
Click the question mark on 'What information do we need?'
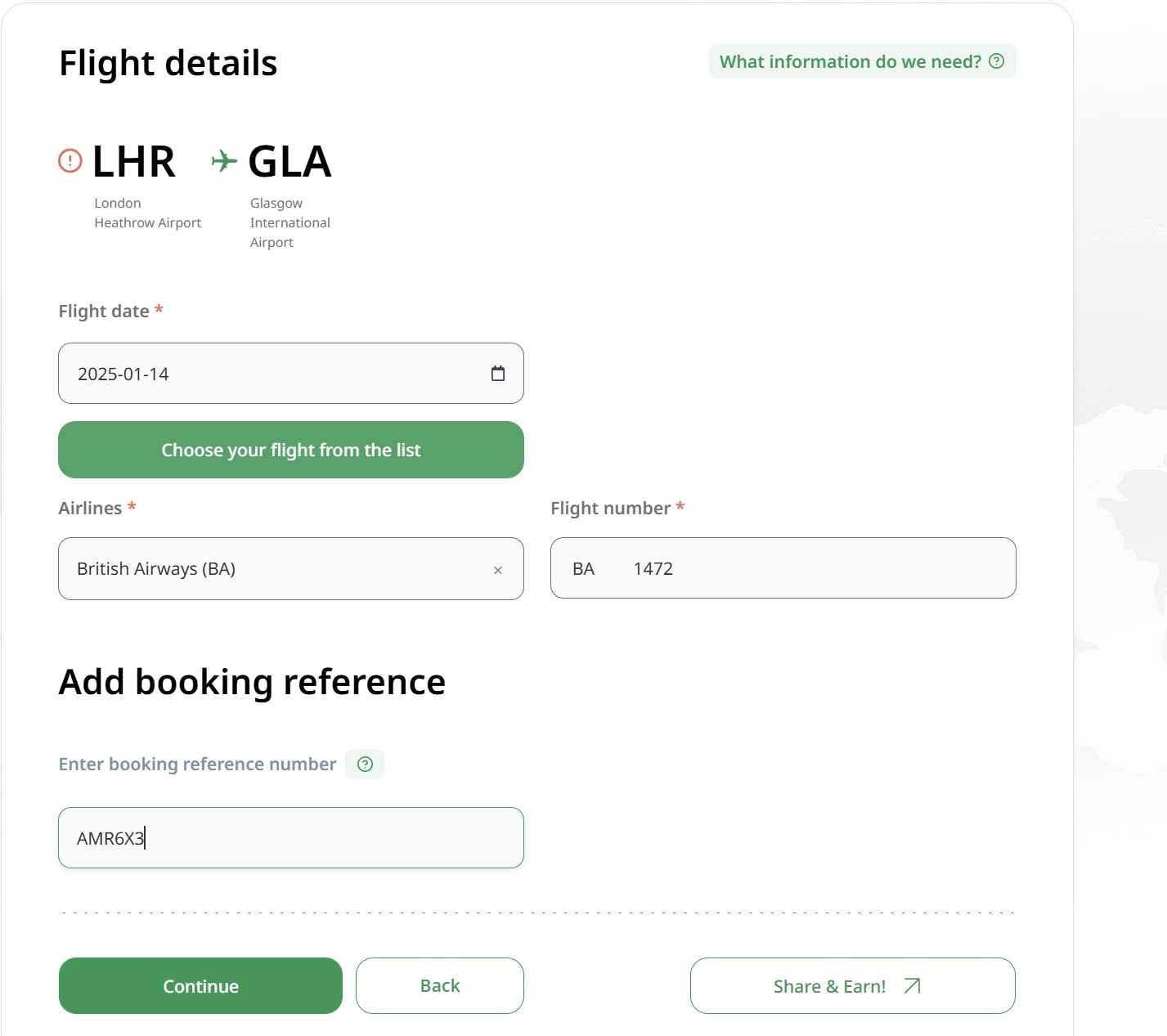tap(996, 61)
